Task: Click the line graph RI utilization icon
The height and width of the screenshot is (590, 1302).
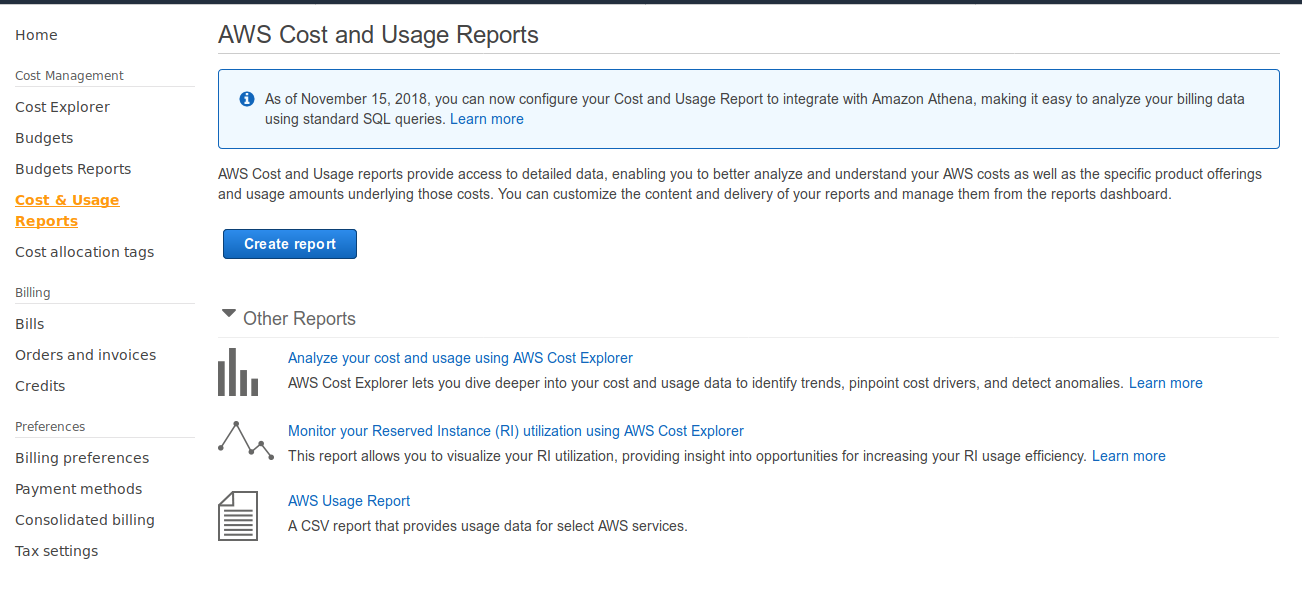Action: [246, 441]
